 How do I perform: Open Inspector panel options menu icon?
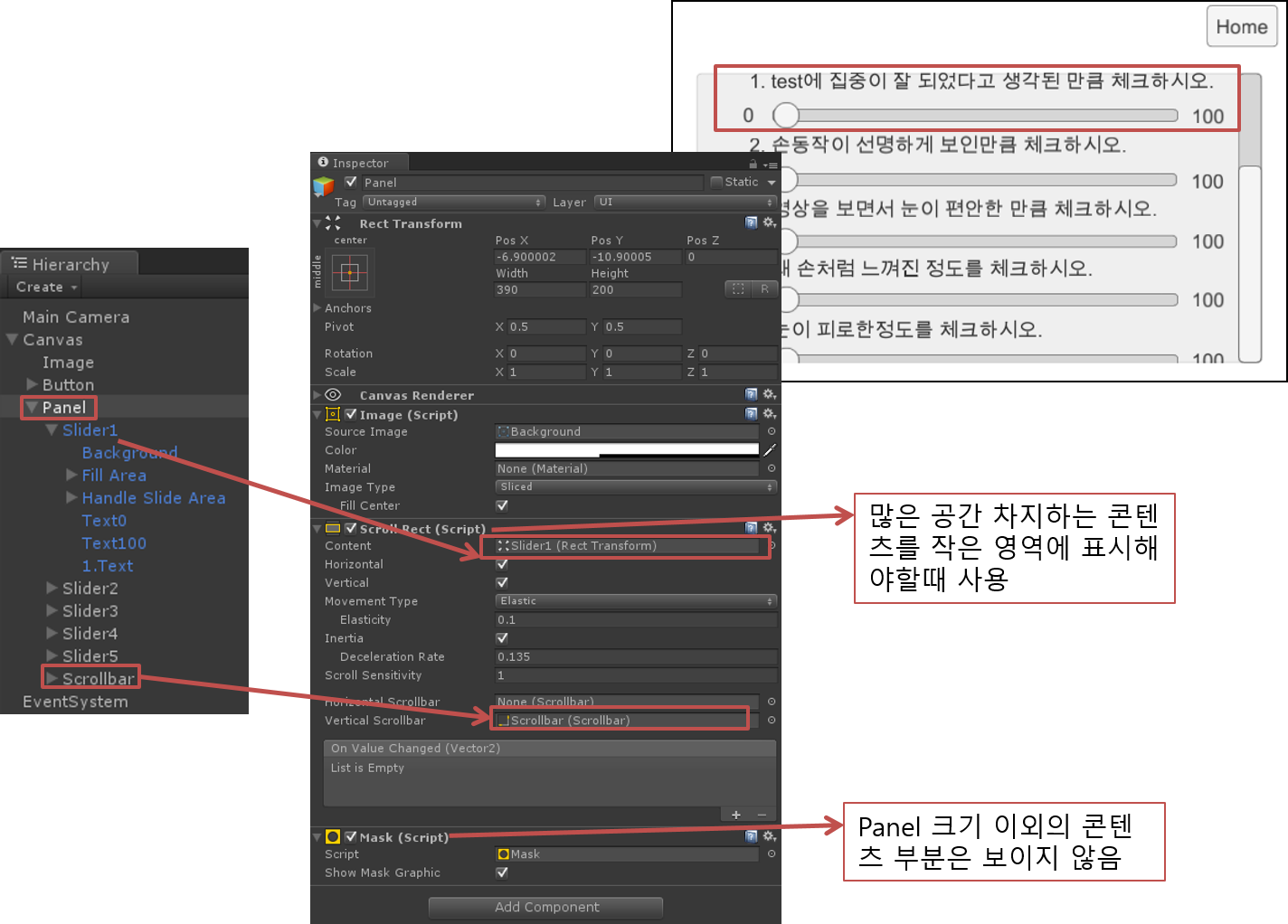pyautogui.click(x=770, y=165)
